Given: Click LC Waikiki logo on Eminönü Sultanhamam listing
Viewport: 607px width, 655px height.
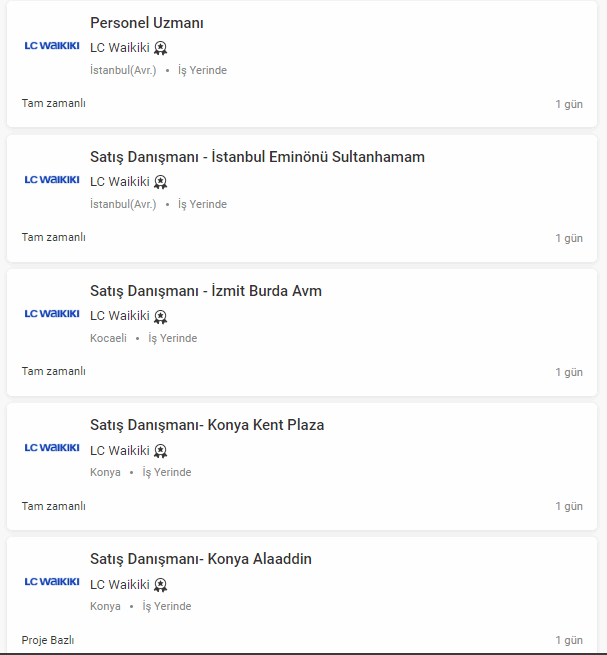Looking at the screenshot, I should click(52, 180).
